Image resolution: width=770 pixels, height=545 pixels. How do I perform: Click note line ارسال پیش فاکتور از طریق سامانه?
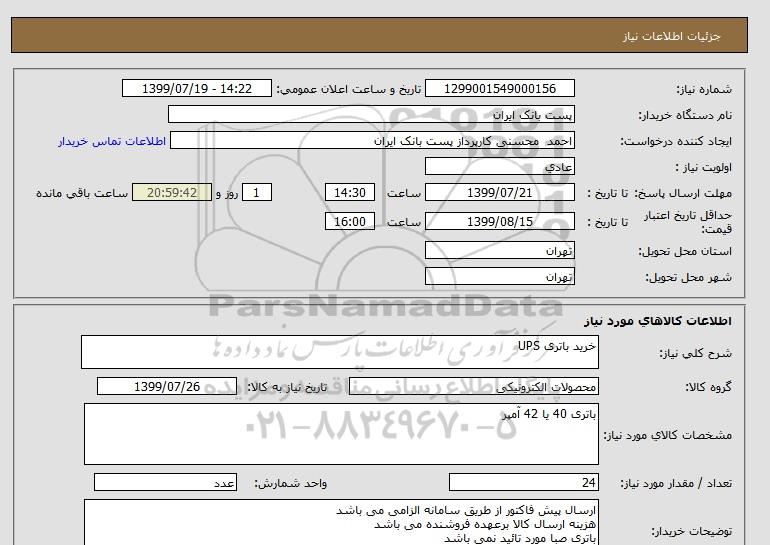click(x=466, y=511)
